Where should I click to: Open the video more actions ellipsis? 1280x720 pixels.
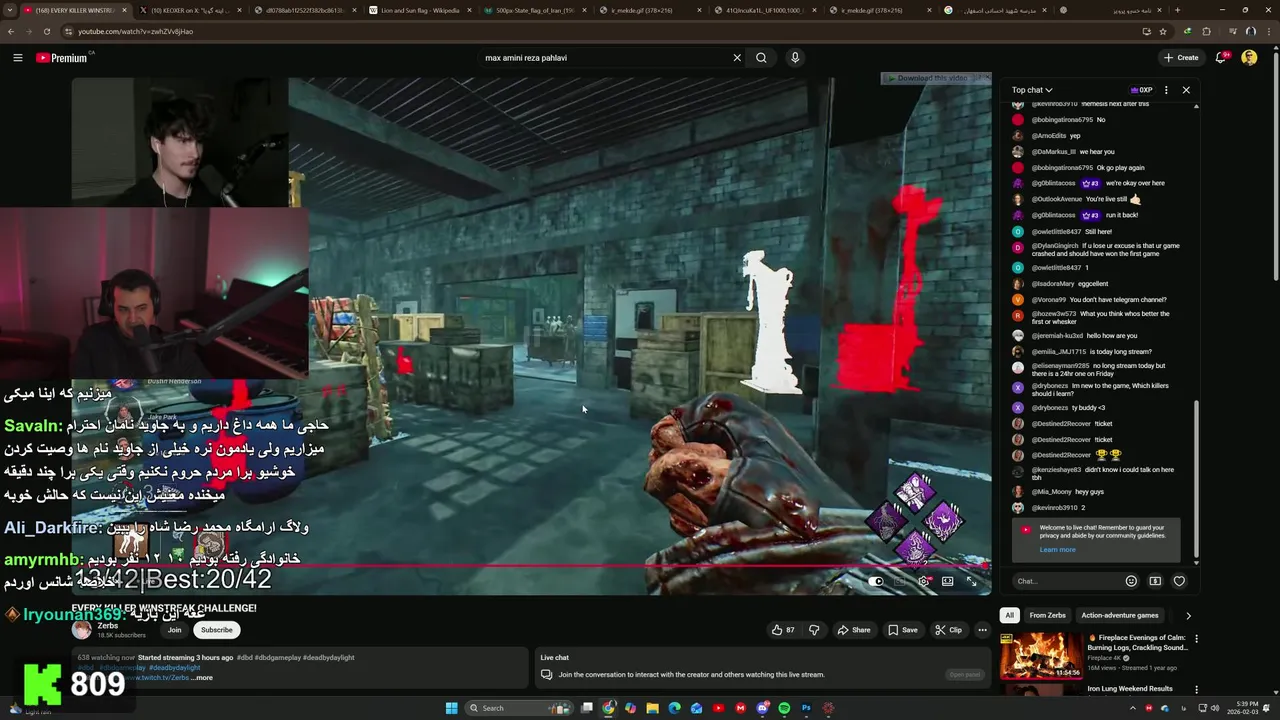(x=982, y=630)
